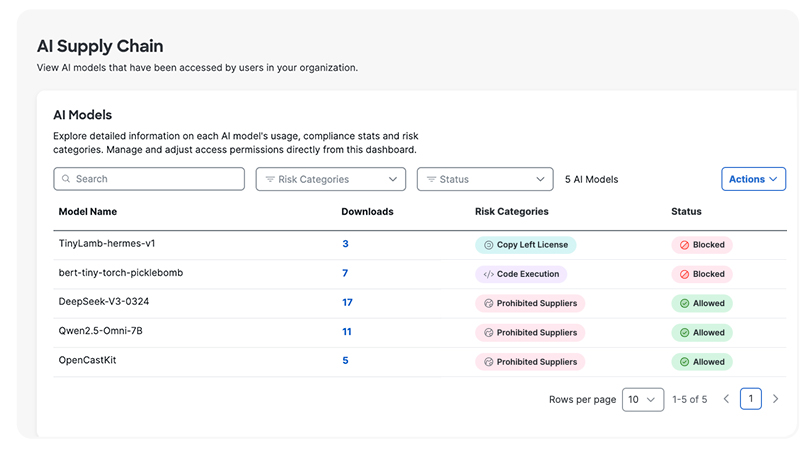Go to the next page arrow
This screenshot has width=810, height=456.
pyautogui.click(x=775, y=399)
